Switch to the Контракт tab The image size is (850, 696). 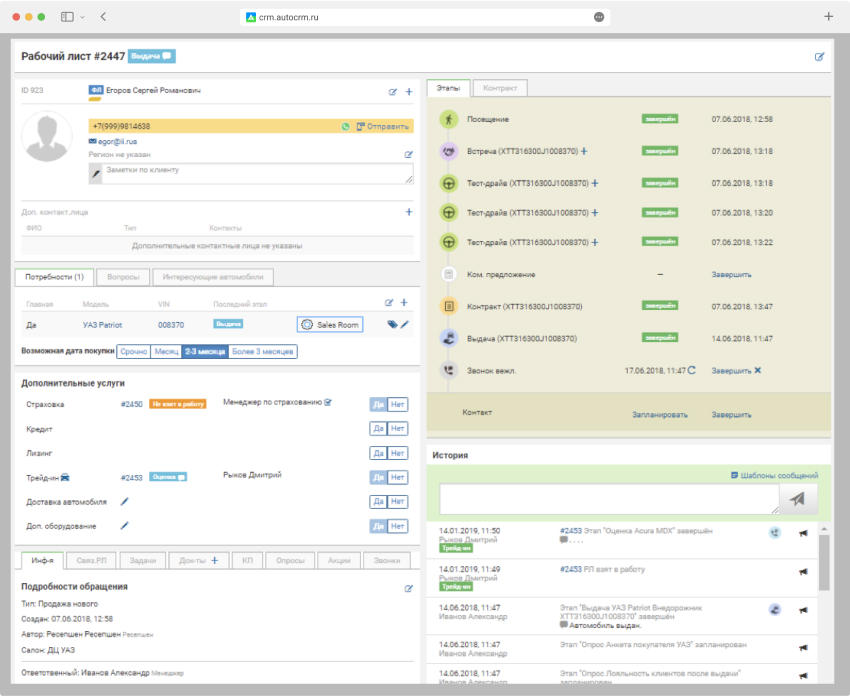tap(499, 88)
